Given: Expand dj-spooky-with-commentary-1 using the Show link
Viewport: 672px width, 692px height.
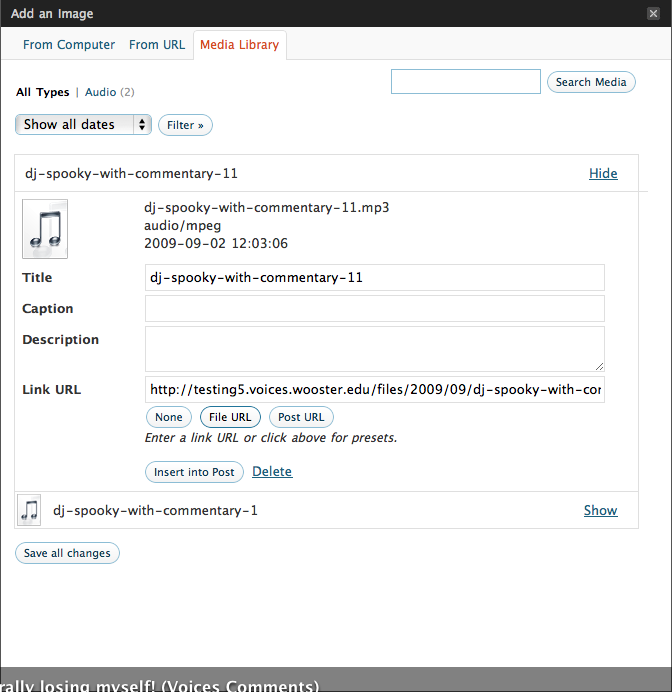Looking at the screenshot, I should pos(600,510).
